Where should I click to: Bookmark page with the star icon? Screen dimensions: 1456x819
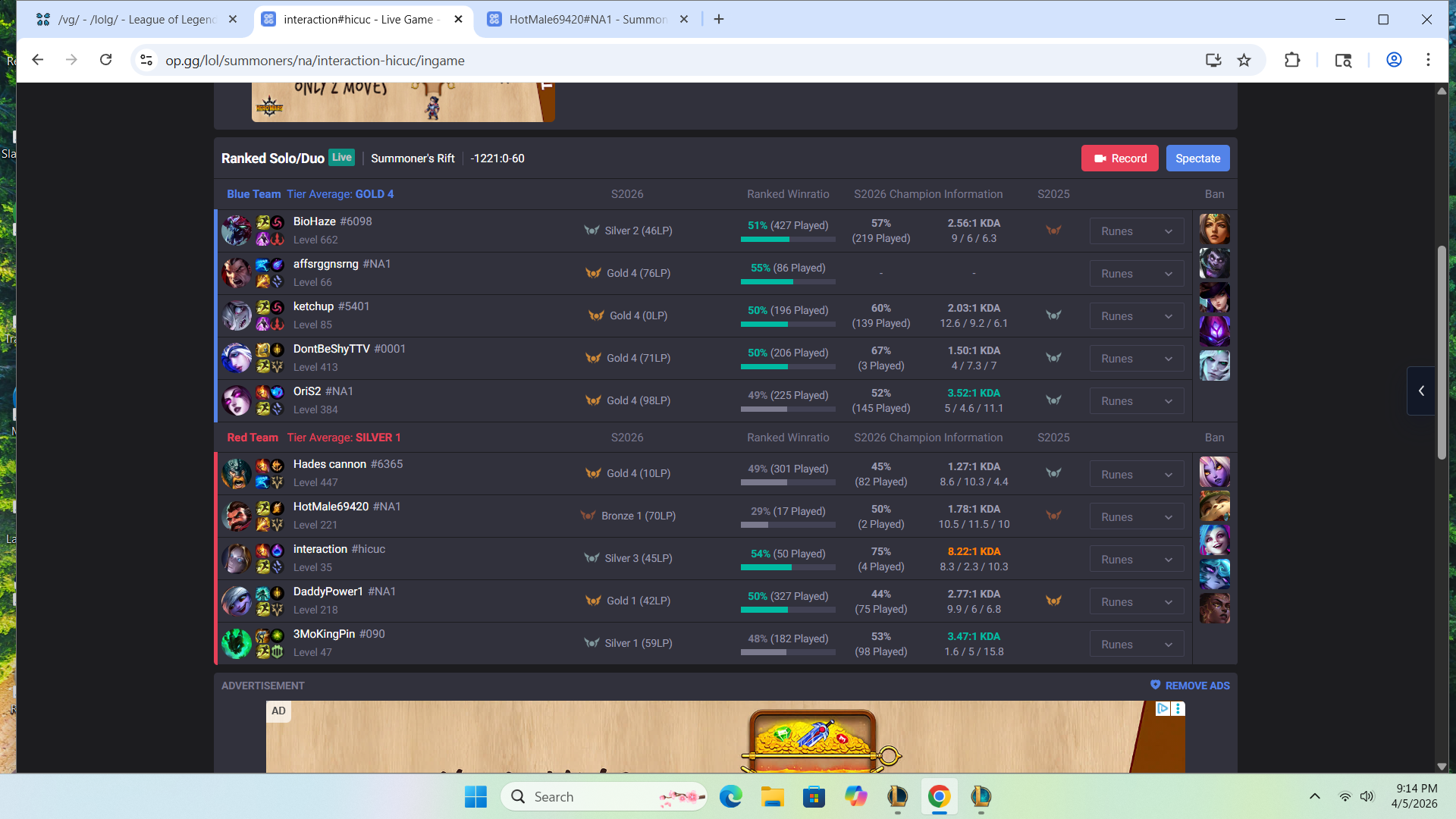(x=1244, y=61)
